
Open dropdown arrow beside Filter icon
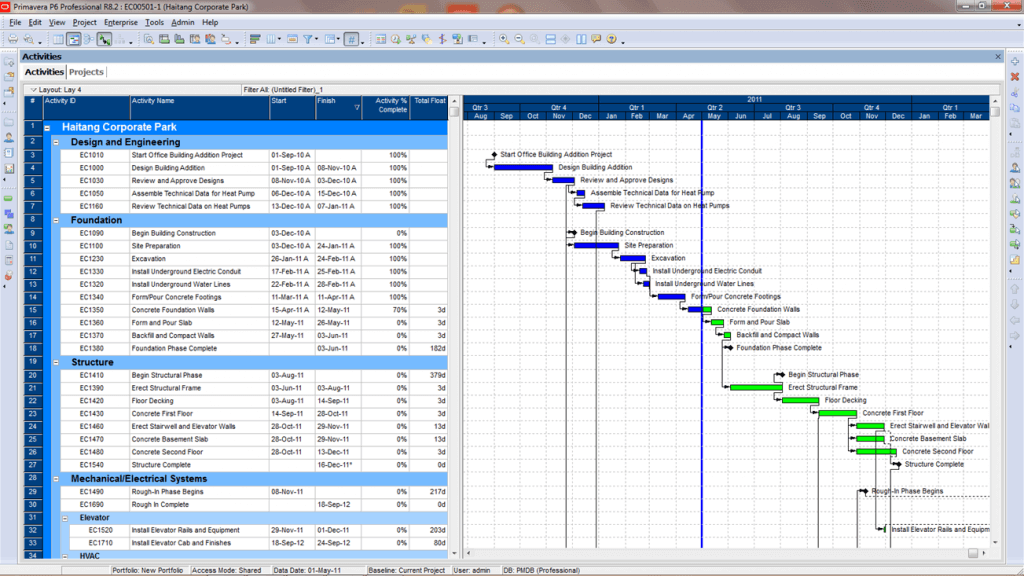click(317, 40)
